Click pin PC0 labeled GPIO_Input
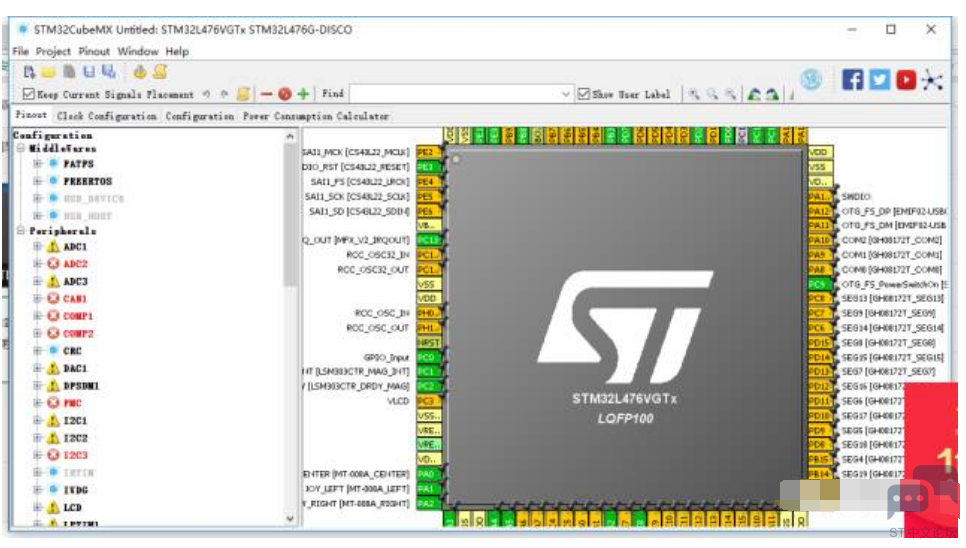 (x=428, y=357)
